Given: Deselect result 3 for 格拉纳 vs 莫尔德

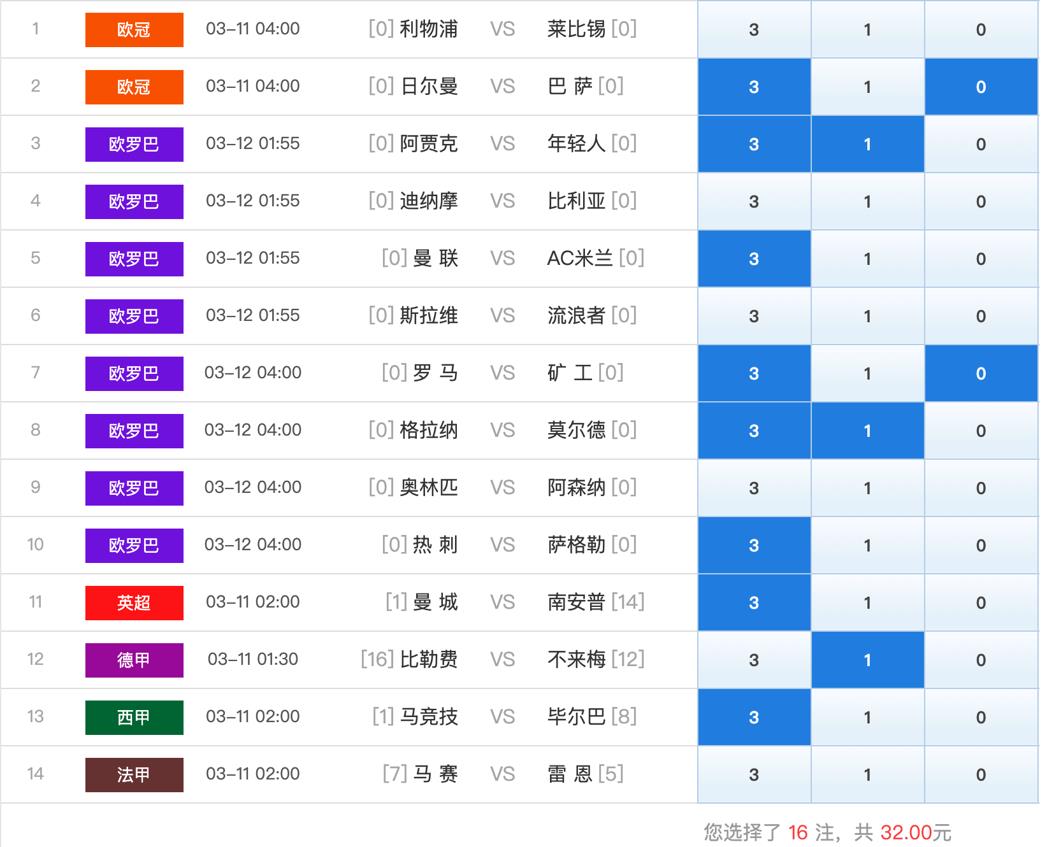Looking at the screenshot, I should pyautogui.click(x=754, y=430).
